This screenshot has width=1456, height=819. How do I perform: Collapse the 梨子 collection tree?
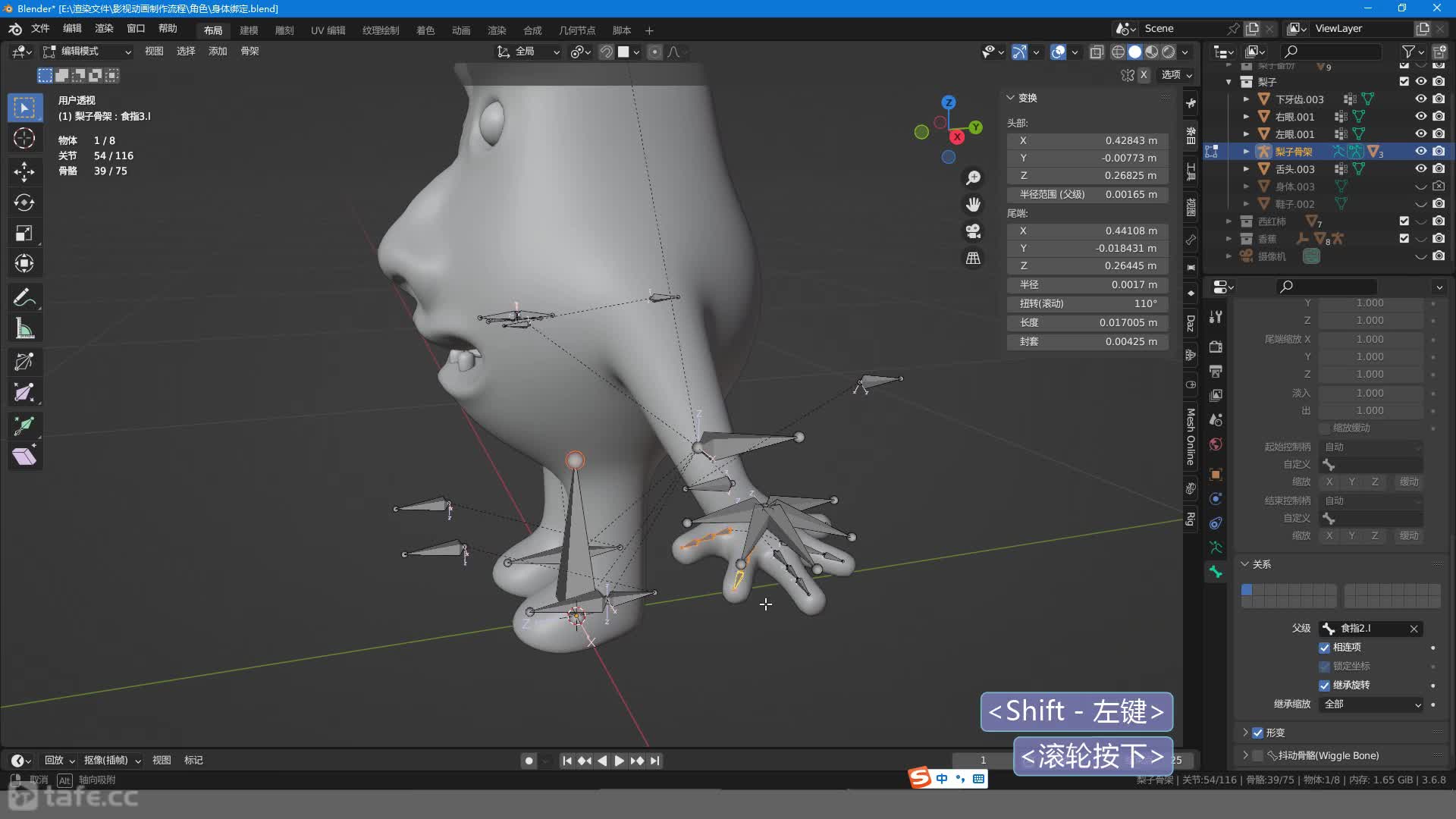click(1228, 81)
